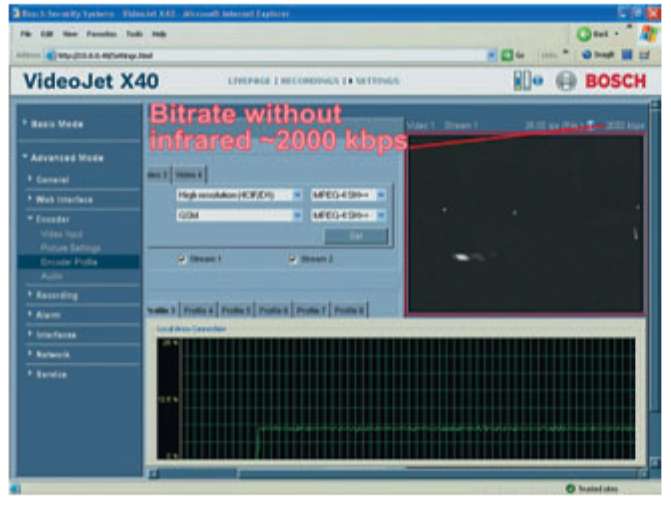Expand the Web Interface sidebar section

[x=64, y=199]
